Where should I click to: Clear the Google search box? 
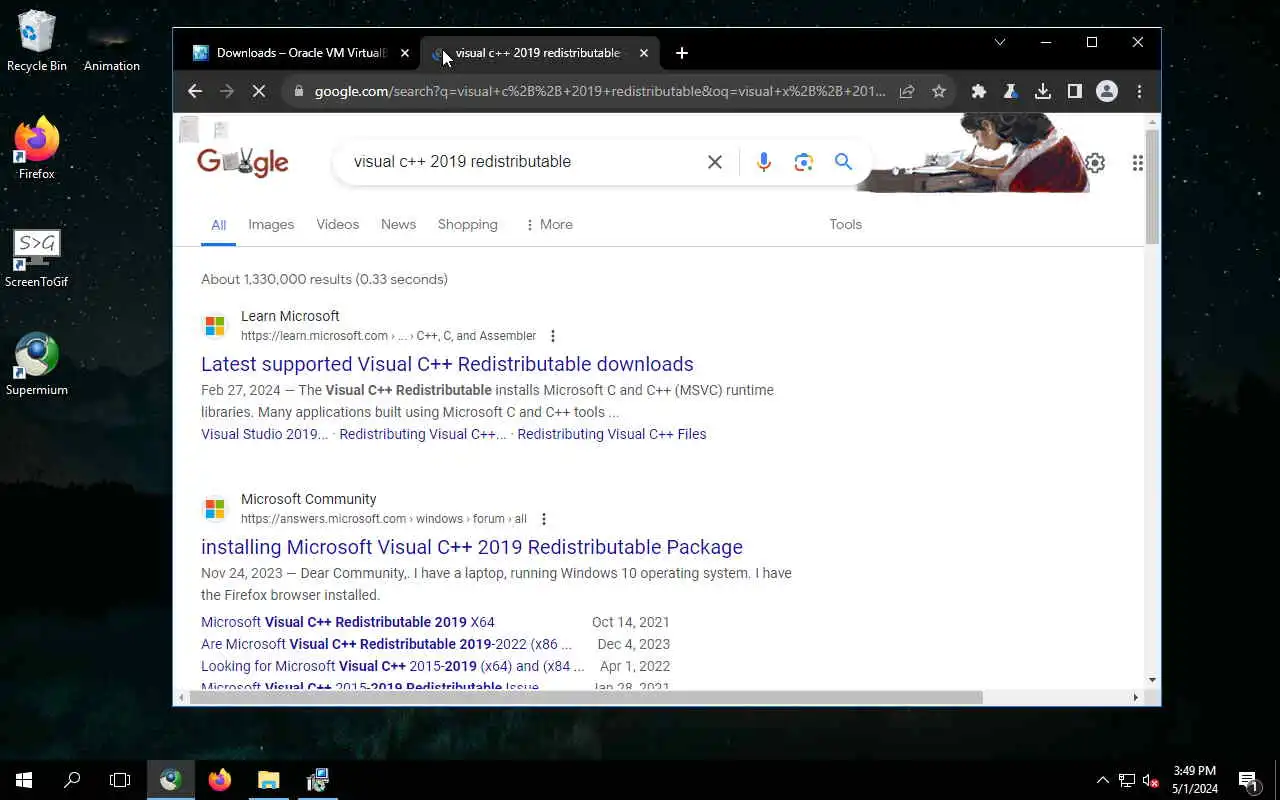coord(715,162)
